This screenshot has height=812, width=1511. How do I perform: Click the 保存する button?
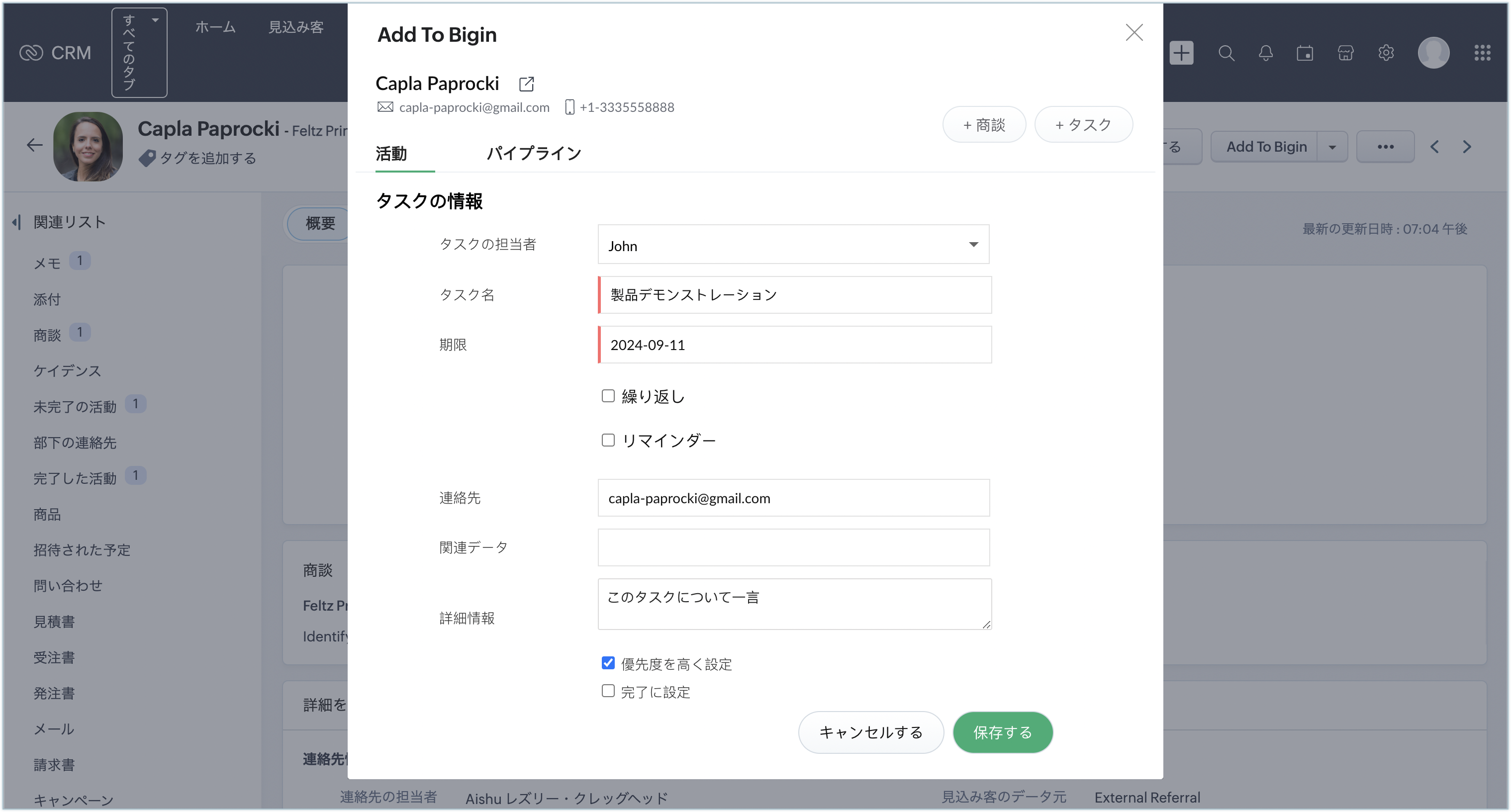pyautogui.click(x=1002, y=732)
